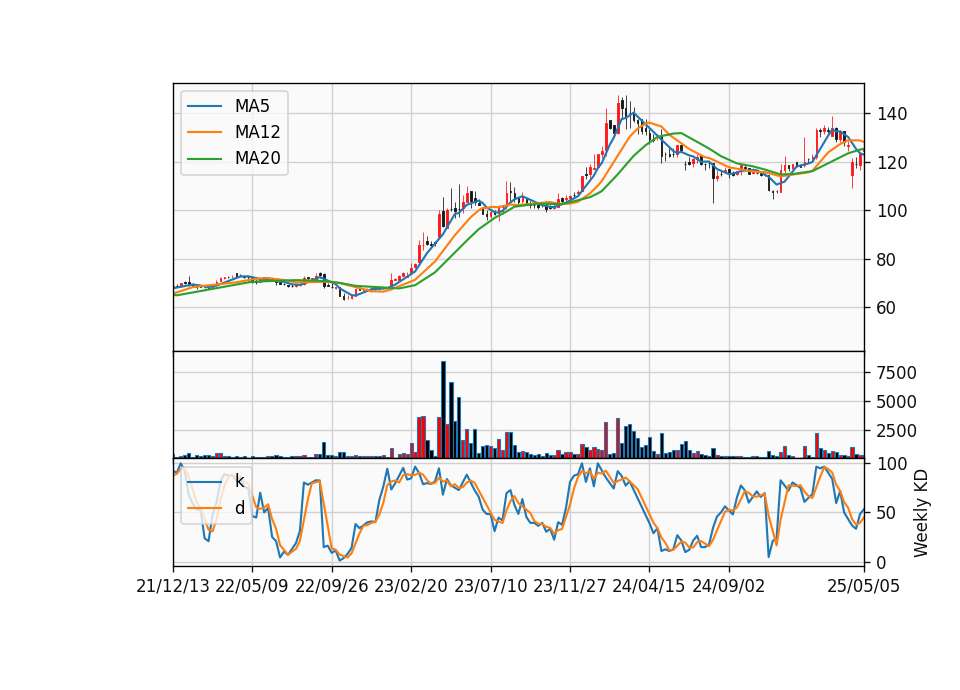
Task: Click the 100 price axis tick label
Action: click(891, 211)
